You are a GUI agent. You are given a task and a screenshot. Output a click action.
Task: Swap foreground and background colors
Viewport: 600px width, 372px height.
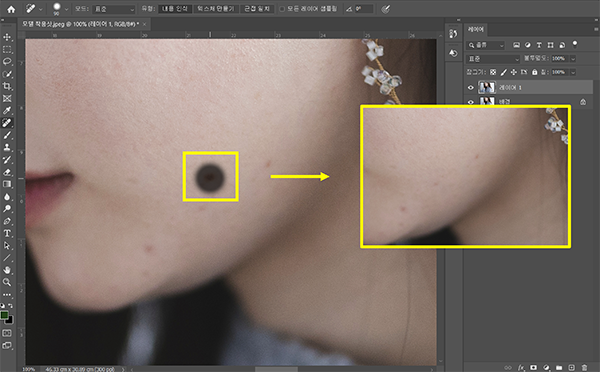click(x=11, y=305)
